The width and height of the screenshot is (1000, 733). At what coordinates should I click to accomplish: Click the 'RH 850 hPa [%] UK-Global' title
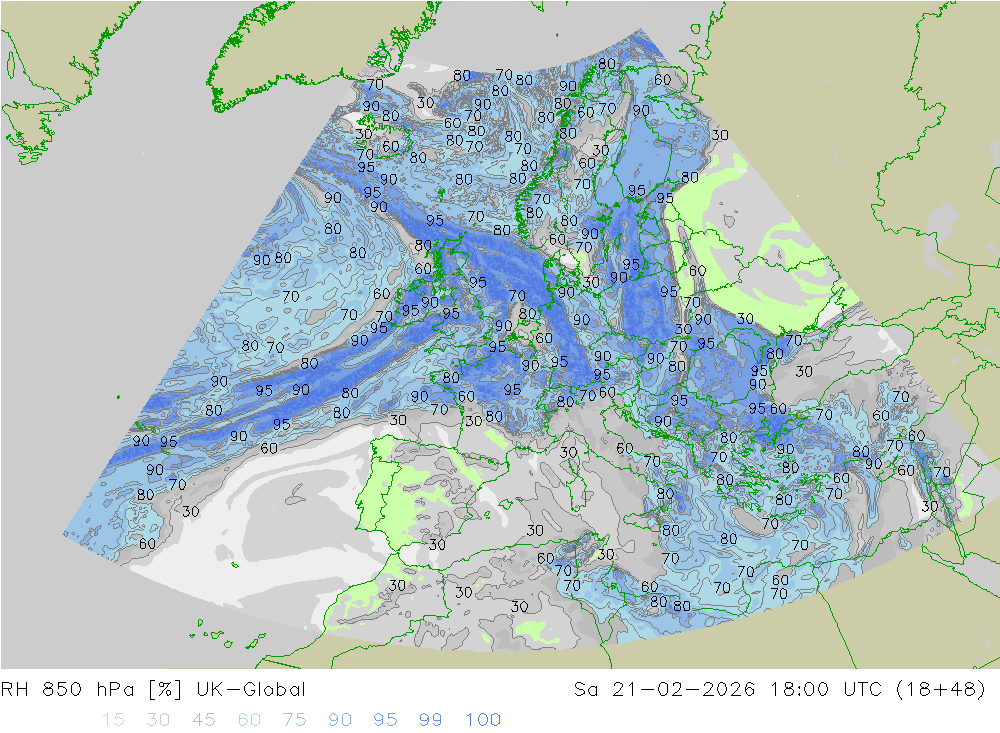tap(153, 690)
